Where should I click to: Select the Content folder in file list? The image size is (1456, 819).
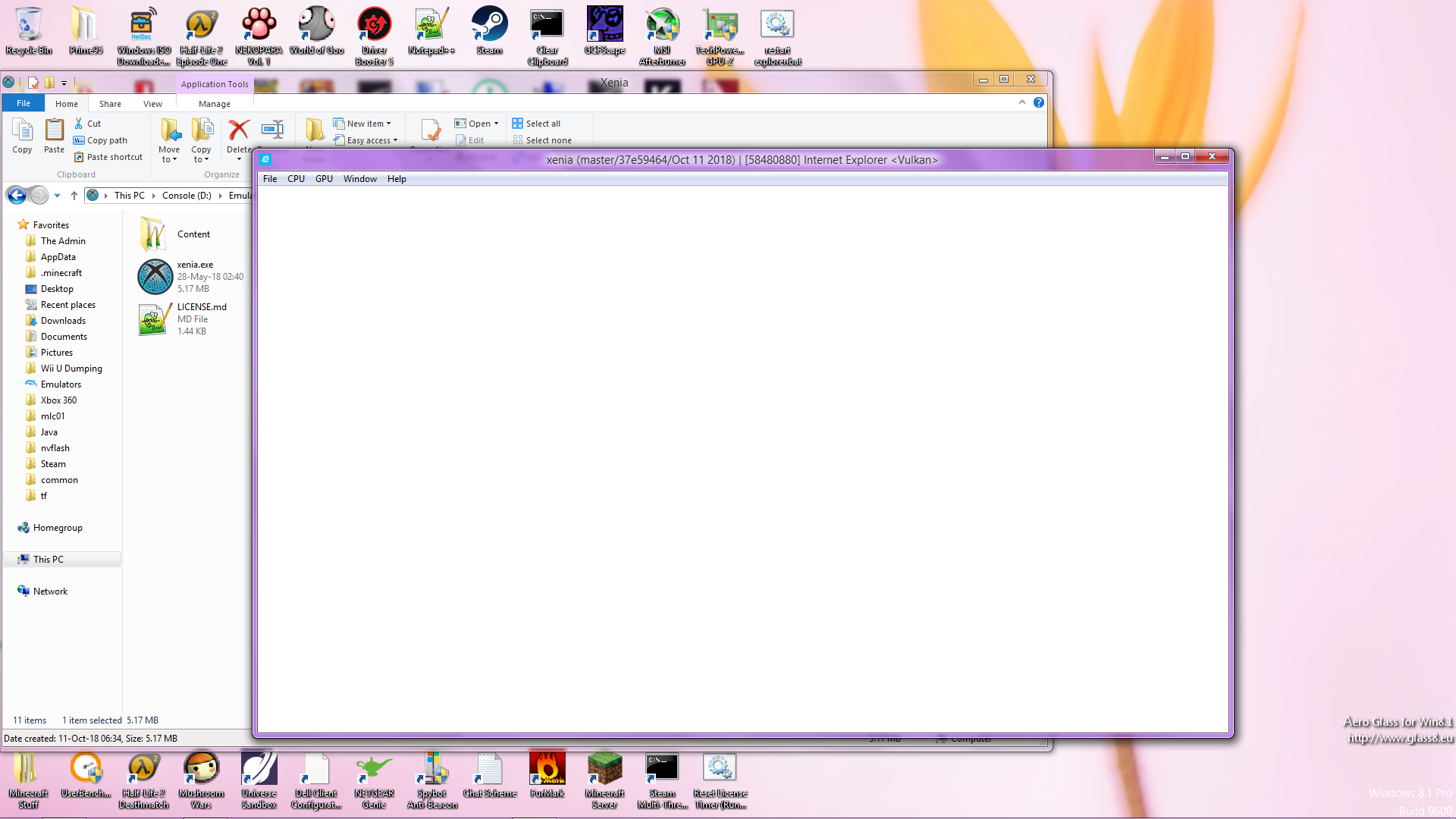click(x=176, y=234)
